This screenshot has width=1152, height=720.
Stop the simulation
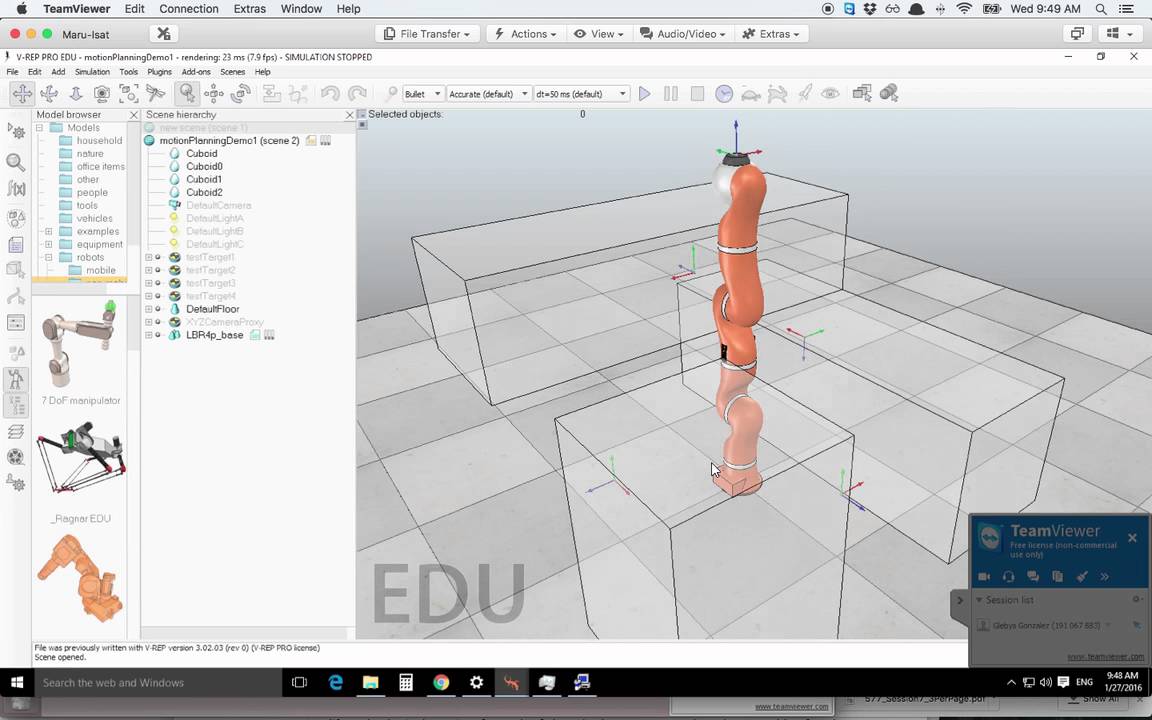pyautogui.click(x=697, y=93)
